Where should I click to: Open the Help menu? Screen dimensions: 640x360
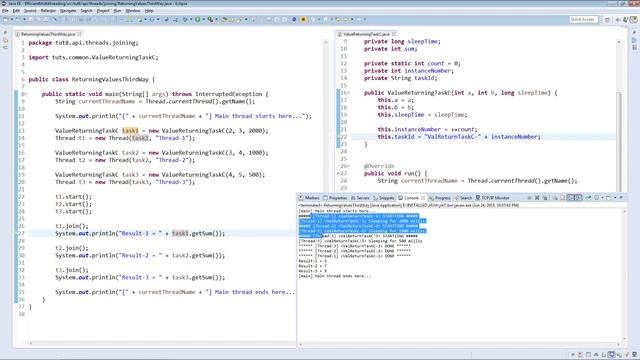point(149,11)
